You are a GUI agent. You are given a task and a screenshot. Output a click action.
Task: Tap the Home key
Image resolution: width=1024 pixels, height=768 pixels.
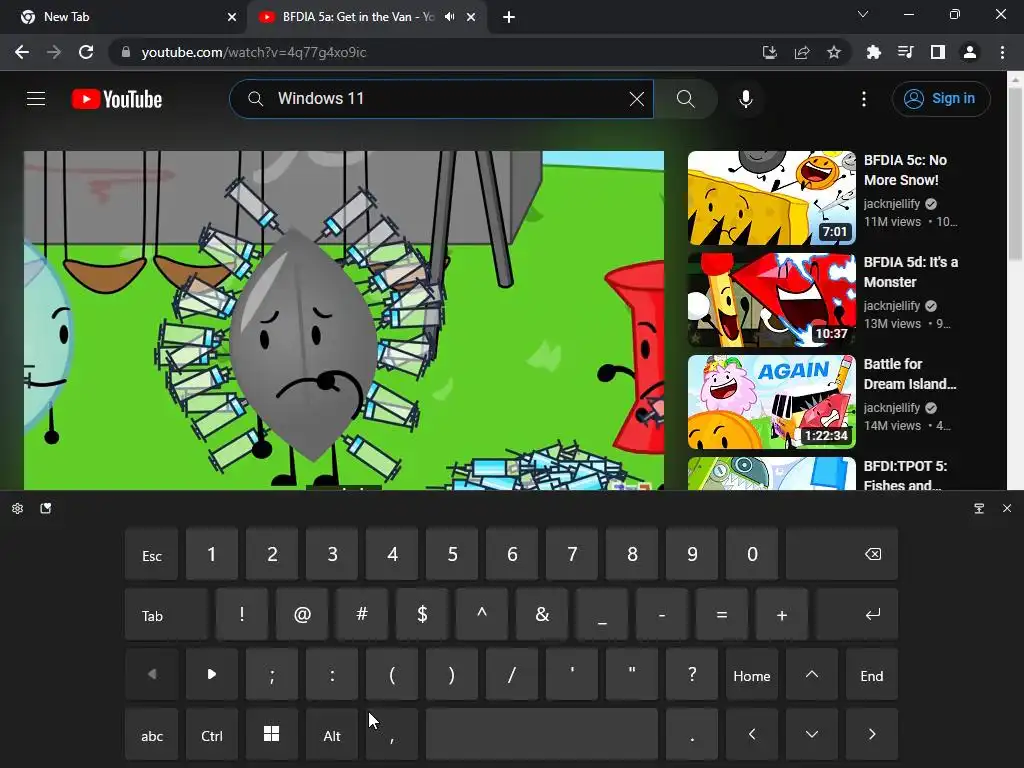tap(752, 675)
